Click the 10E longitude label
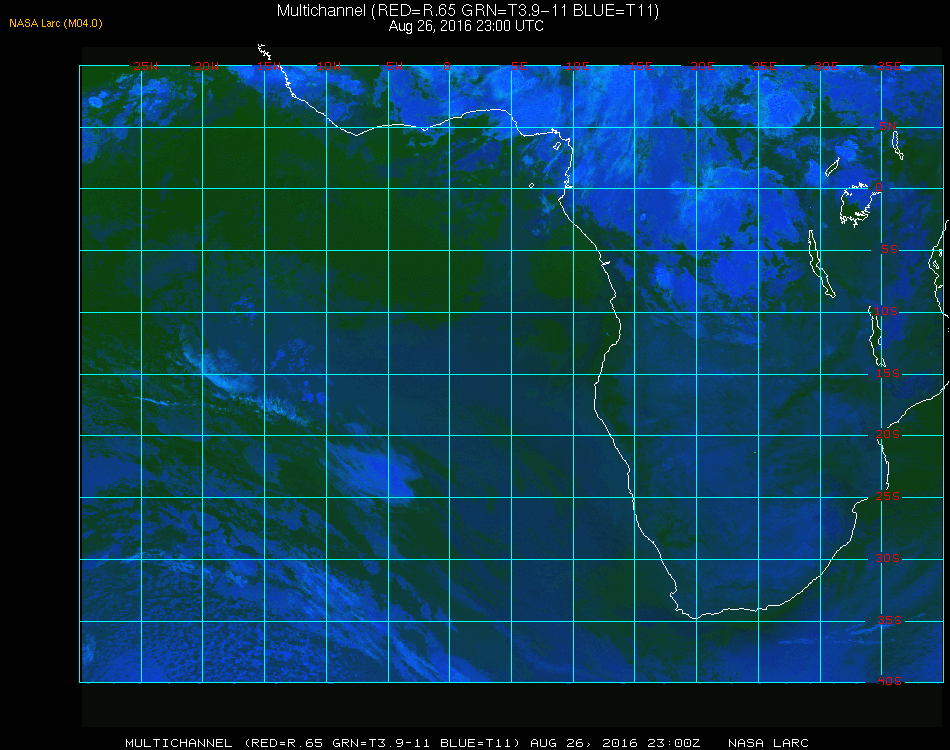 577,66
